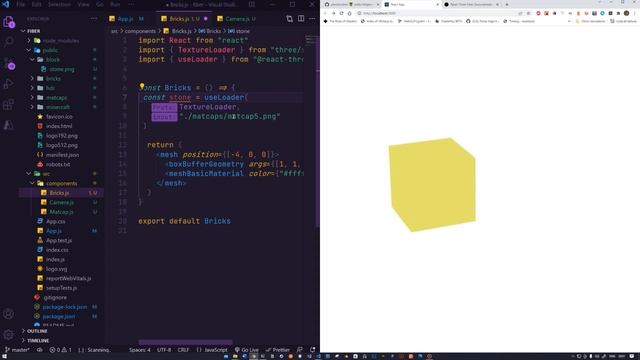Open the View menu

(x=83, y=4)
